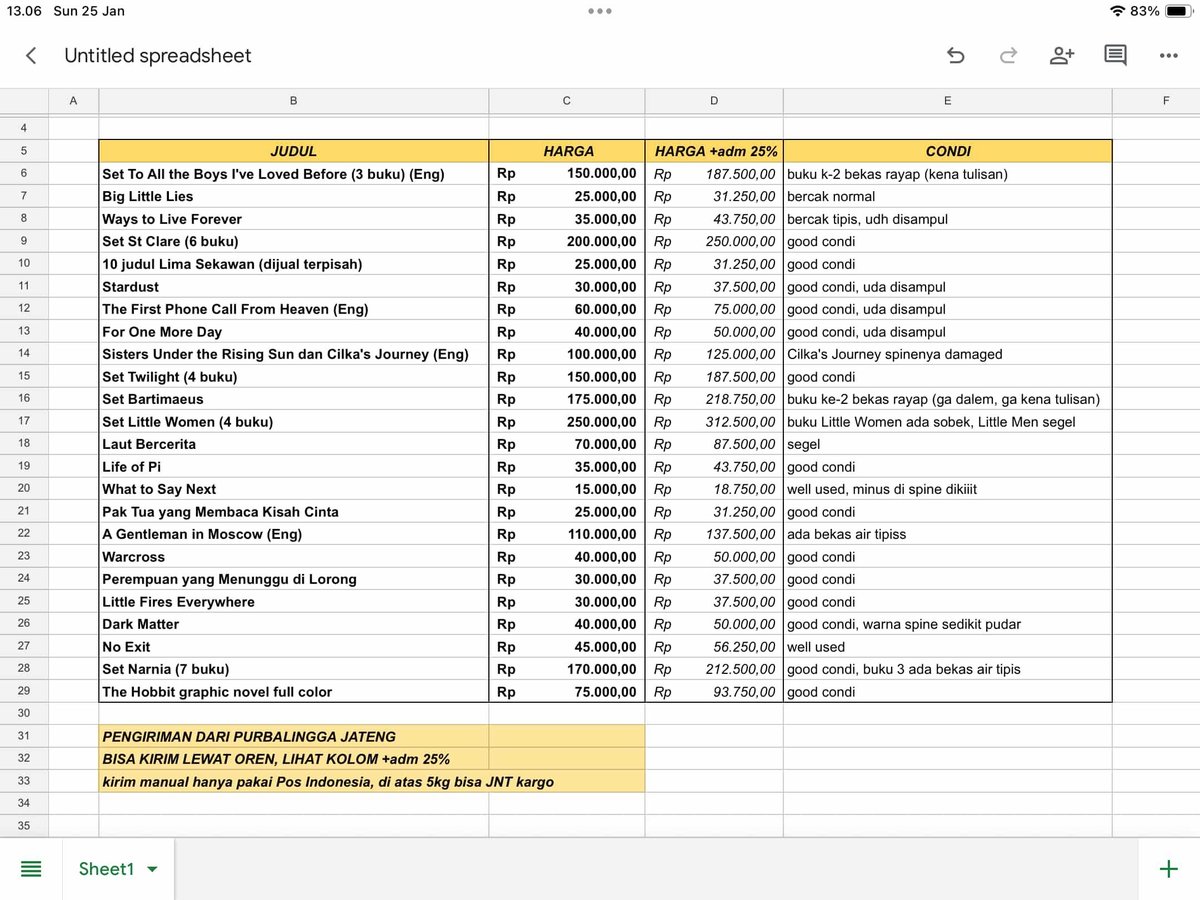Select row 29 header
Viewport: 1200px width, 900px height.
pos(24,692)
